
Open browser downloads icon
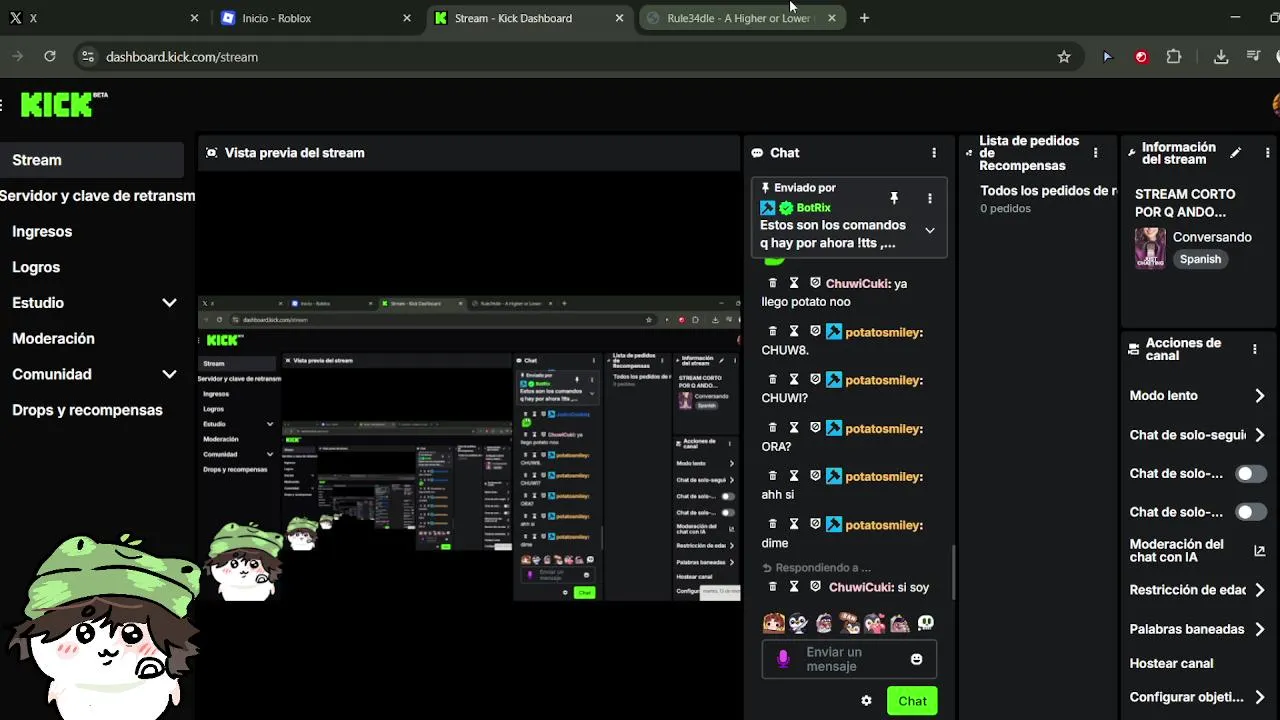(x=1221, y=57)
